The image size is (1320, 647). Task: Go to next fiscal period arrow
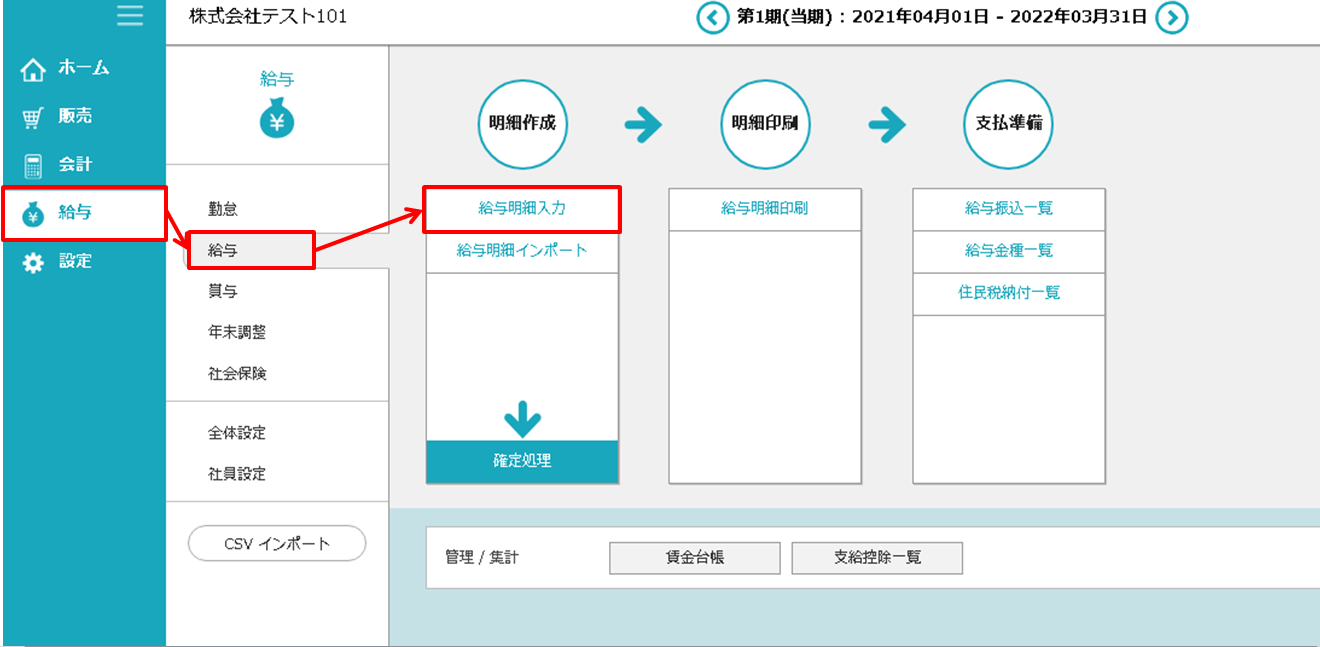[x=1171, y=18]
